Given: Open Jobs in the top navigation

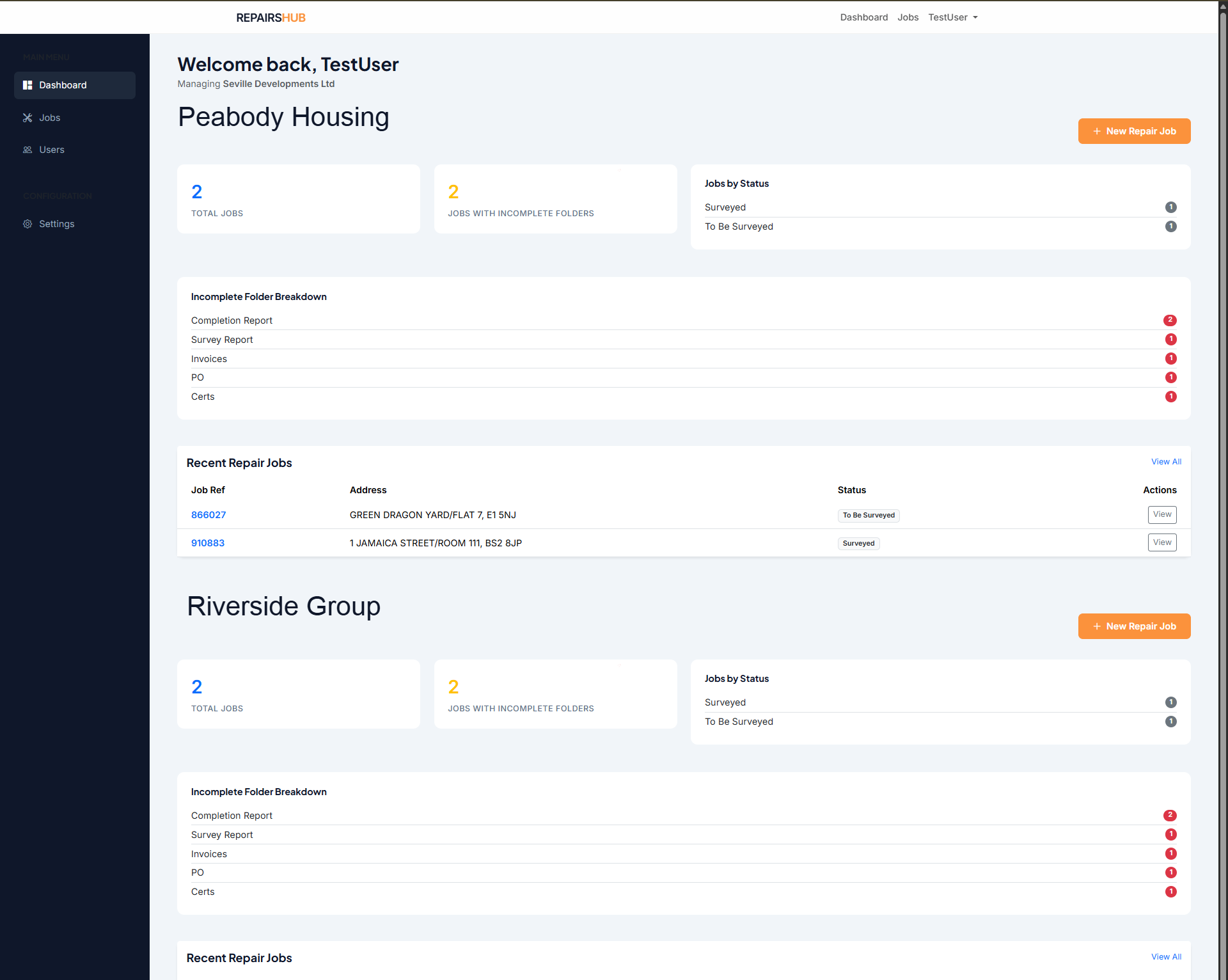Looking at the screenshot, I should (908, 17).
